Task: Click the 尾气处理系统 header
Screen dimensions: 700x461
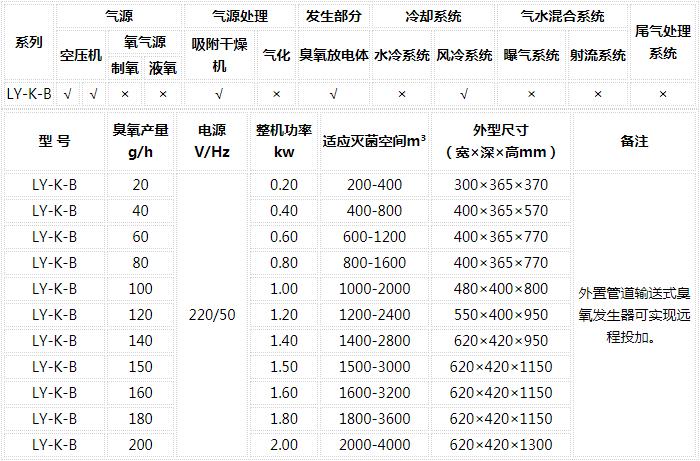Action: [x=663, y=42]
